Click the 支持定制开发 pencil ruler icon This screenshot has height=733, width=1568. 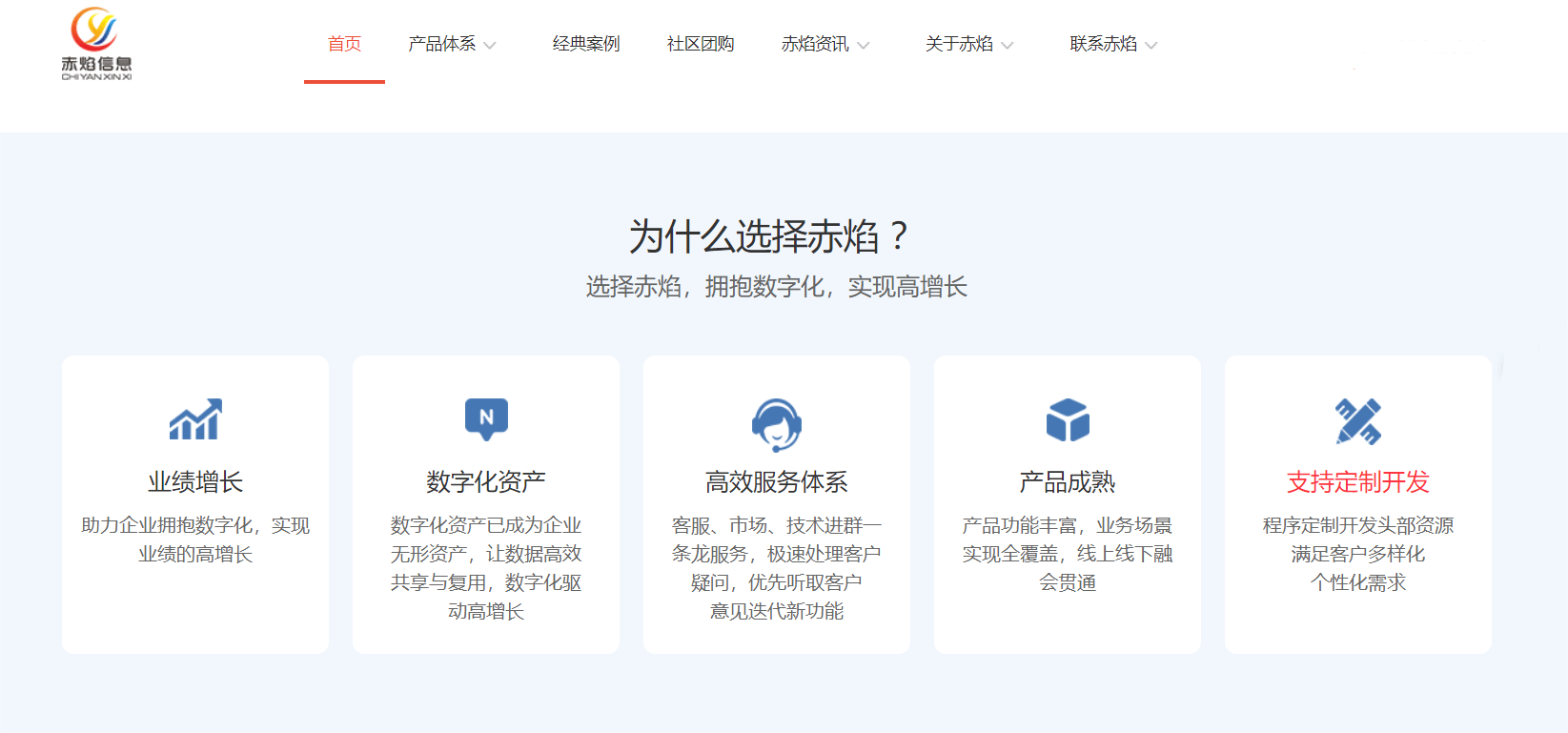click(x=1358, y=421)
